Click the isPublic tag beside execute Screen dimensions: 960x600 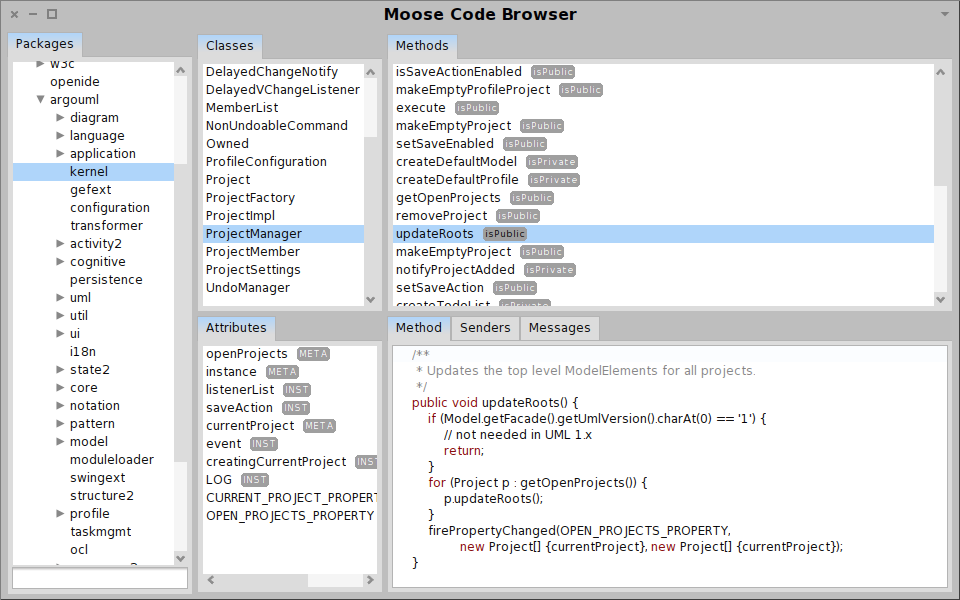pos(476,108)
